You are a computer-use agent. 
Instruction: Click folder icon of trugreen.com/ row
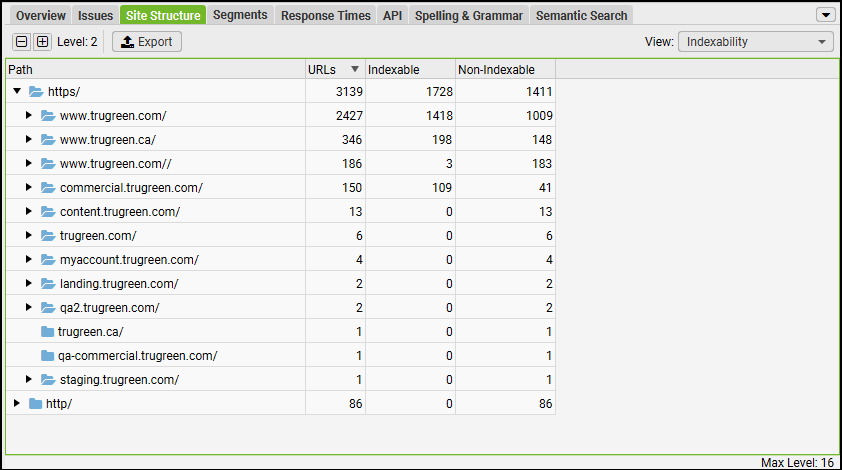[48, 235]
